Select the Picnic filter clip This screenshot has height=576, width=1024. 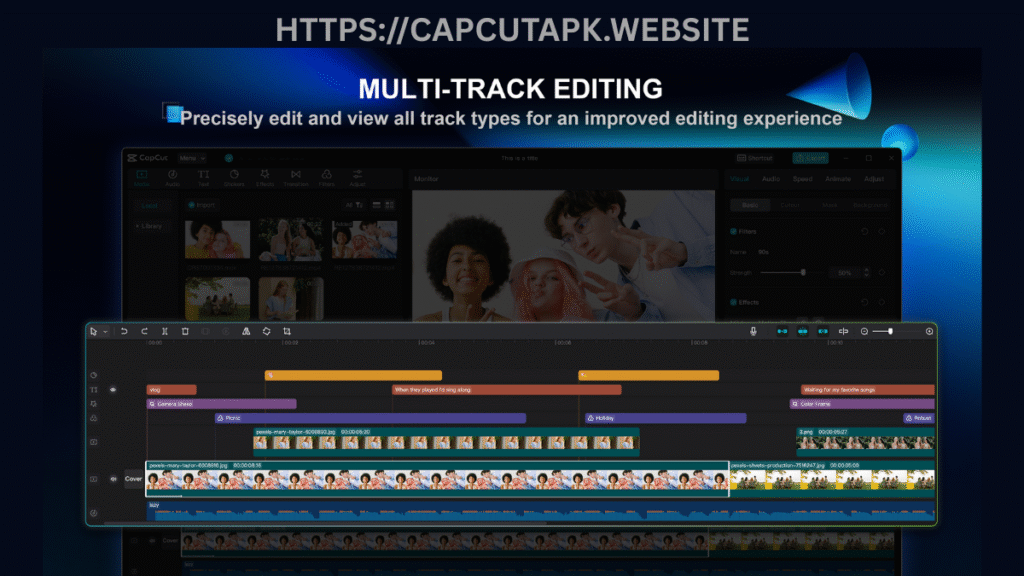(x=370, y=418)
